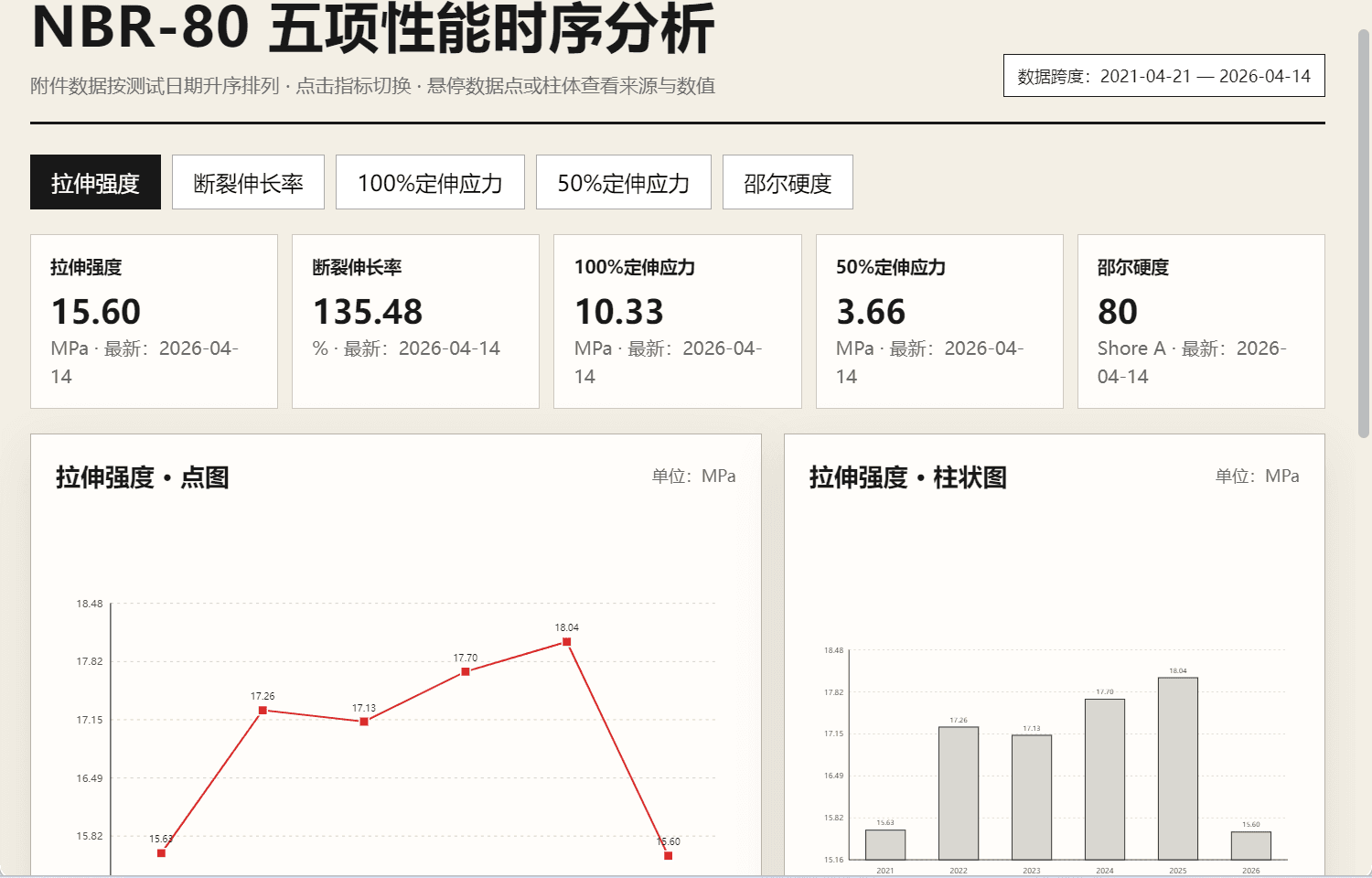This screenshot has height=878, width=1372.
Task: Click the 邵尔硬度 80 summary card
Action: click(x=1201, y=321)
